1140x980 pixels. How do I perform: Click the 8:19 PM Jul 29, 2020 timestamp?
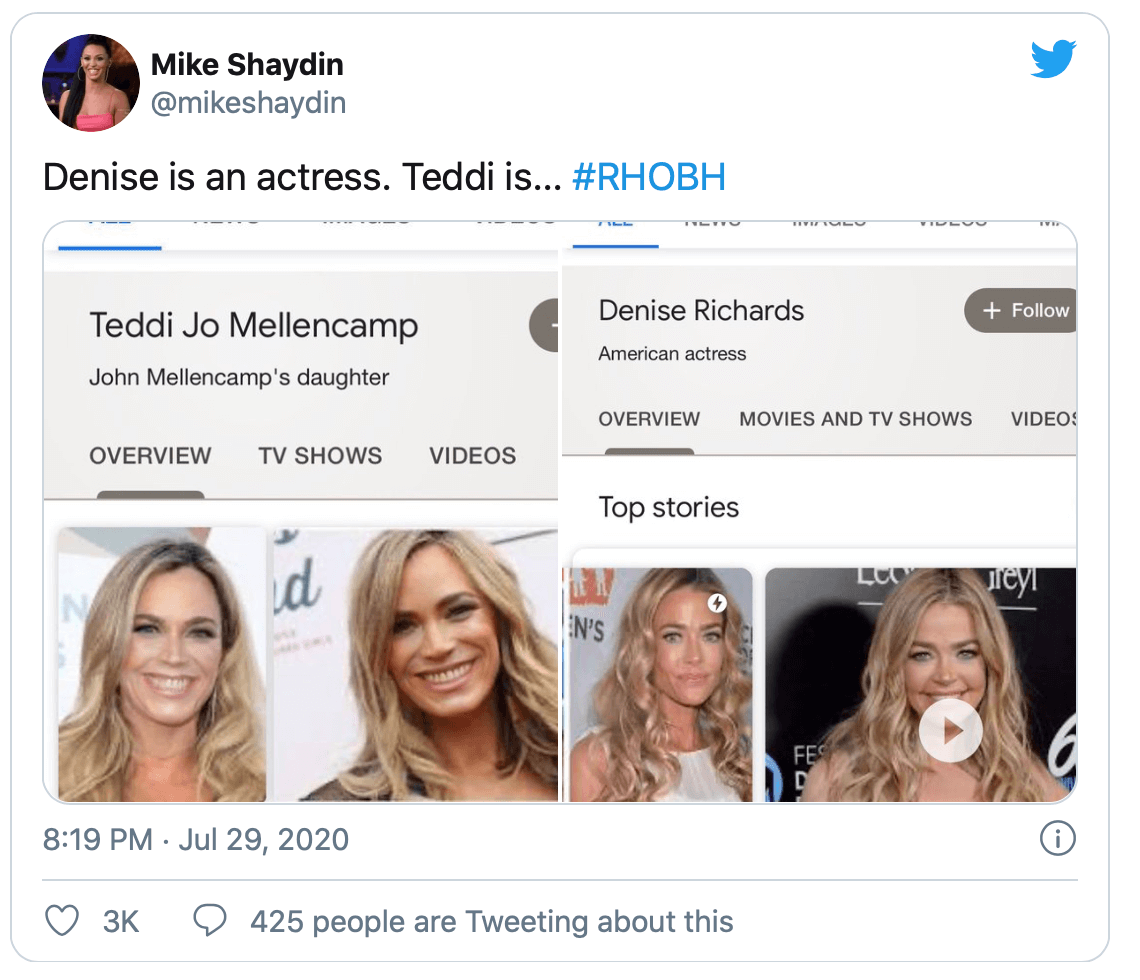tap(196, 839)
